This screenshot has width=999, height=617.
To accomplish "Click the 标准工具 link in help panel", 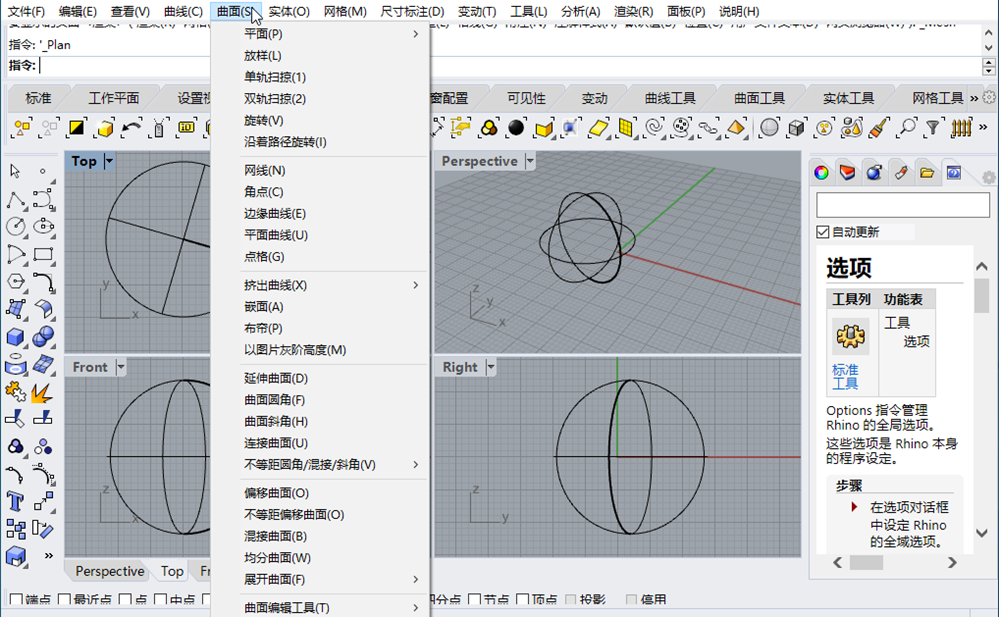I will point(845,377).
